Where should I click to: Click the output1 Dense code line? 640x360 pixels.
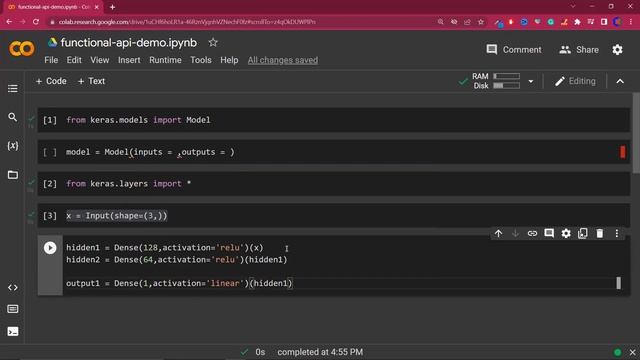[x=179, y=283]
